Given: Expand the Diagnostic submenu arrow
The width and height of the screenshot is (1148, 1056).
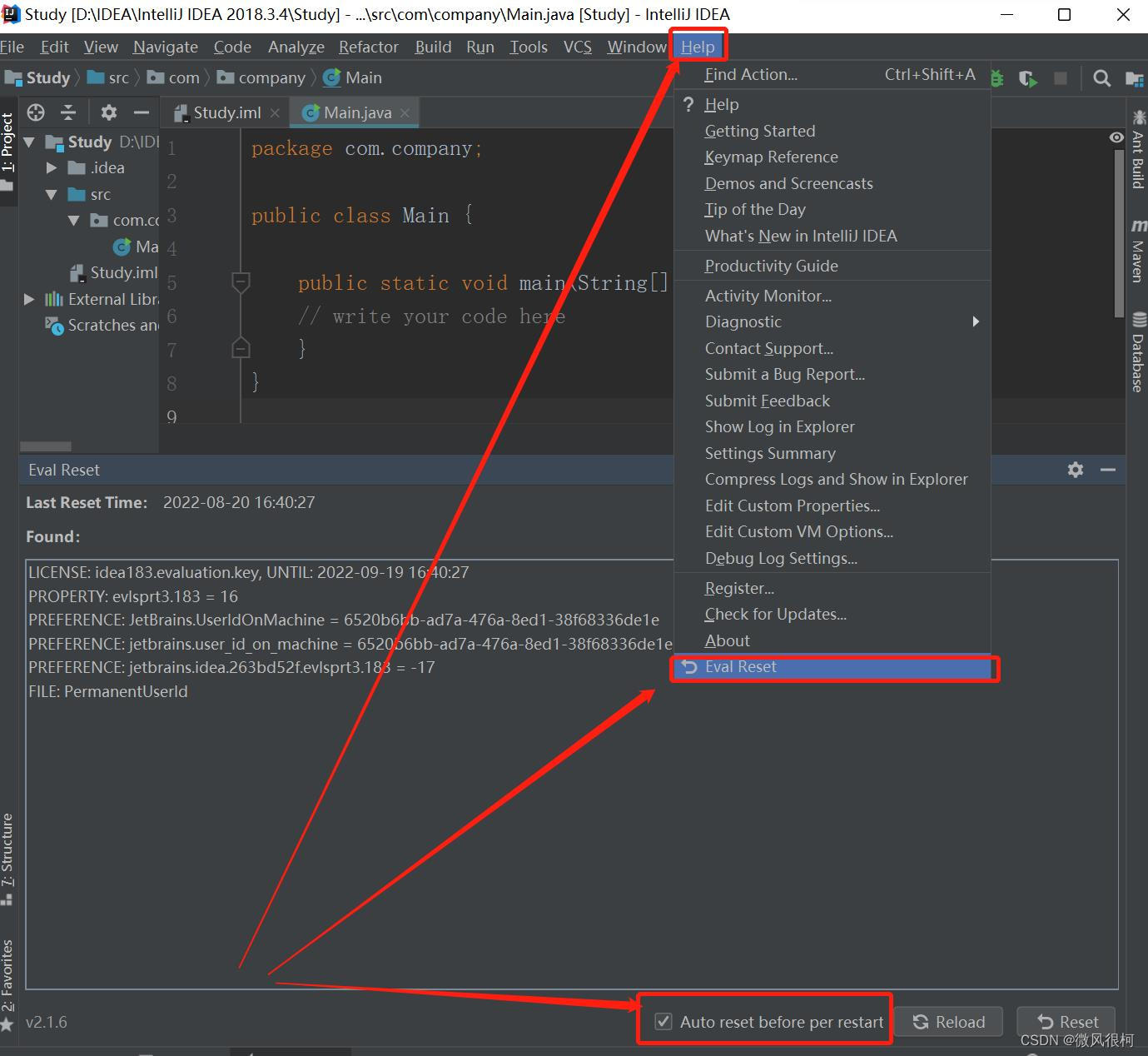Looking at the screenshot, I should [976, 321].
